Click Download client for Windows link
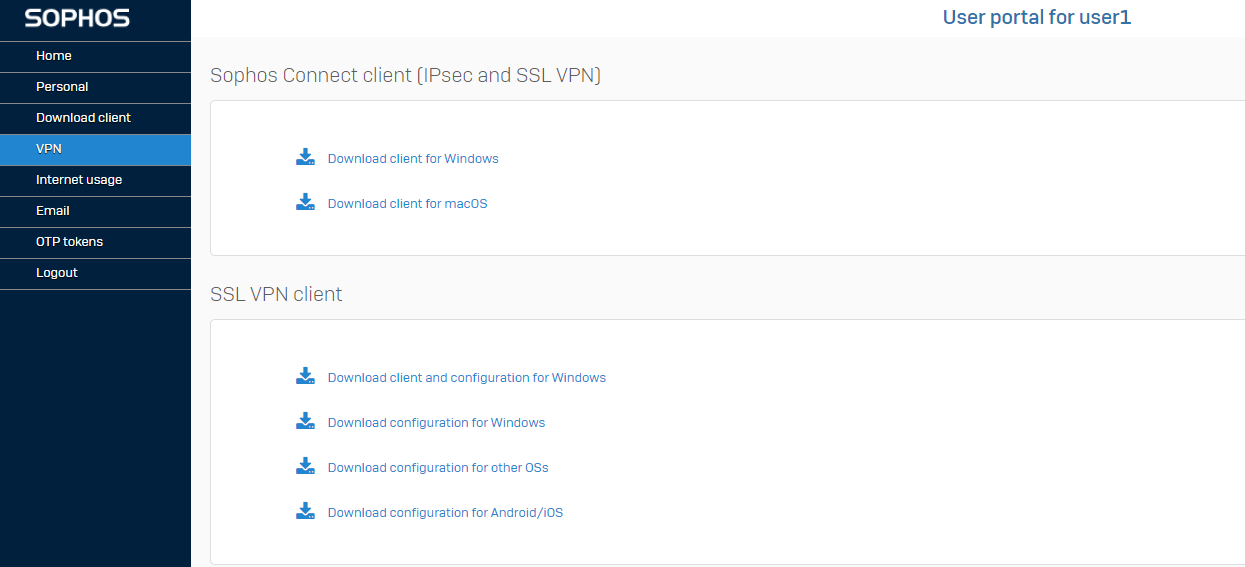Viewport: 1245px width, 567px height. click(x=413, y=159)
